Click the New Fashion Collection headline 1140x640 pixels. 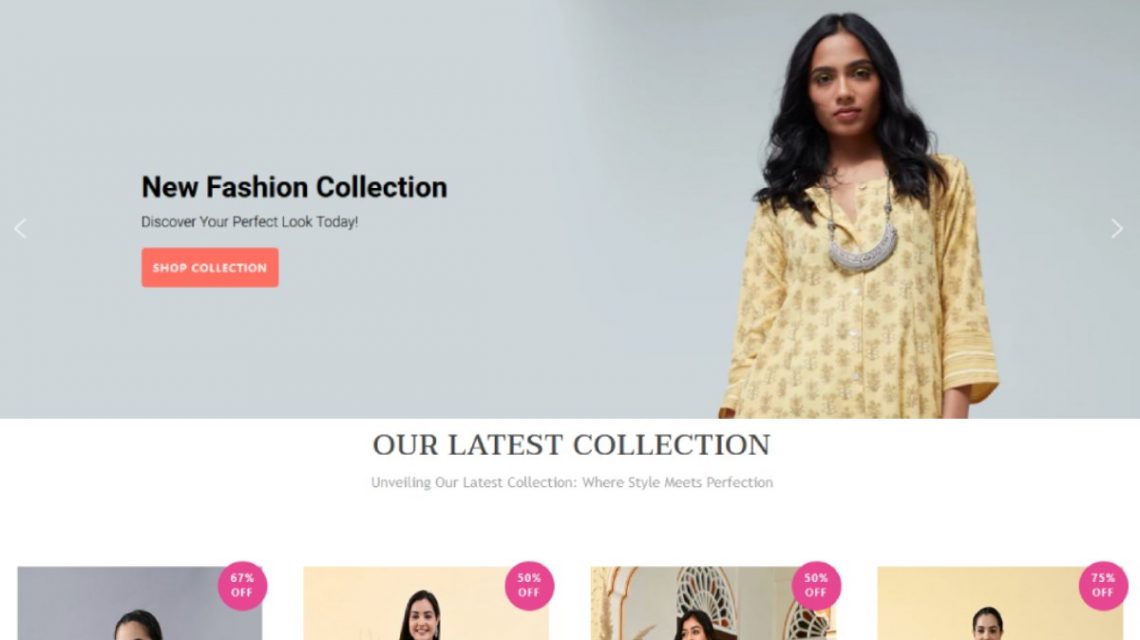pos(294,187)
